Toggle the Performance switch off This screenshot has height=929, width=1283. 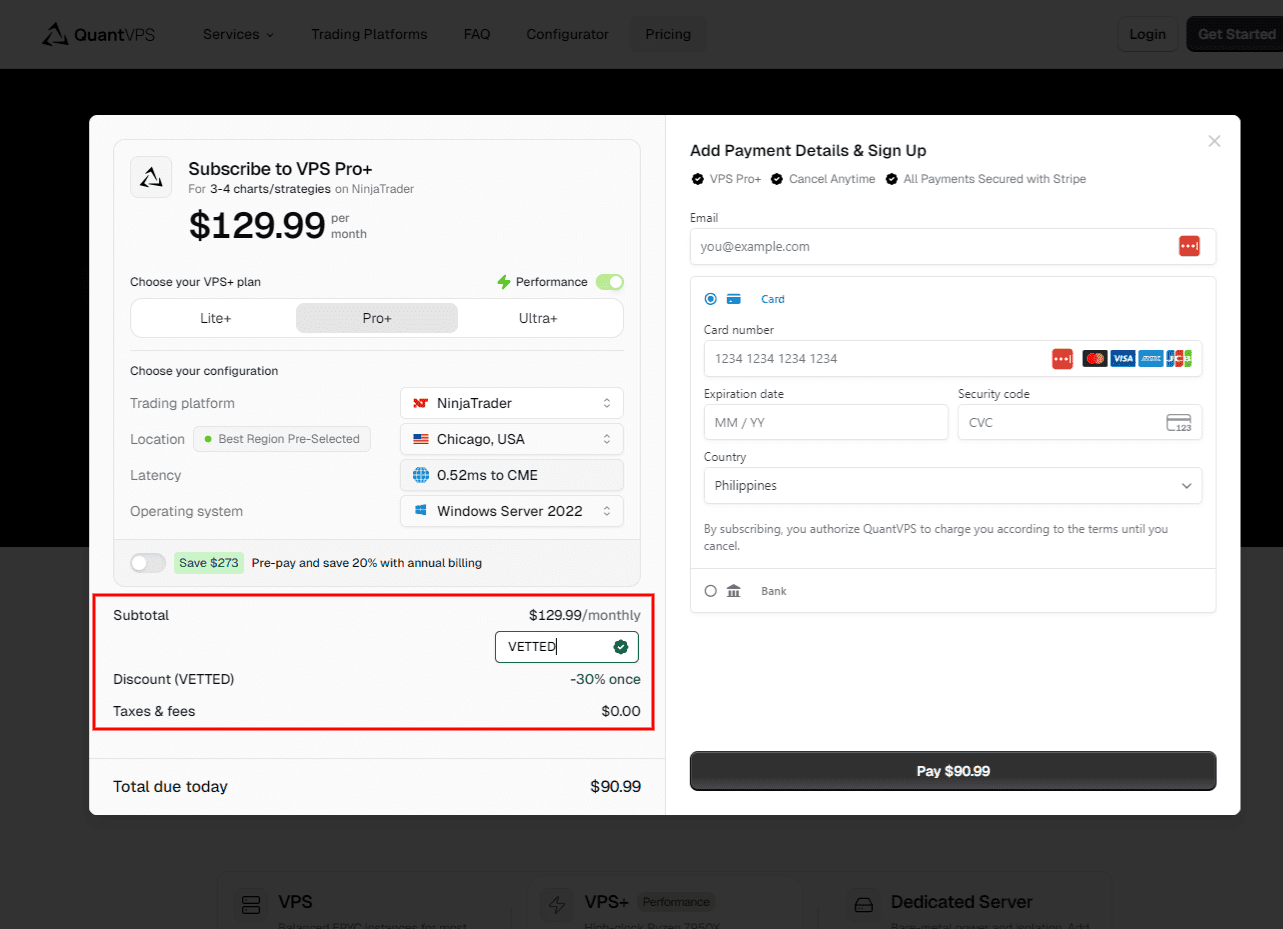click(x=609, y=281)
